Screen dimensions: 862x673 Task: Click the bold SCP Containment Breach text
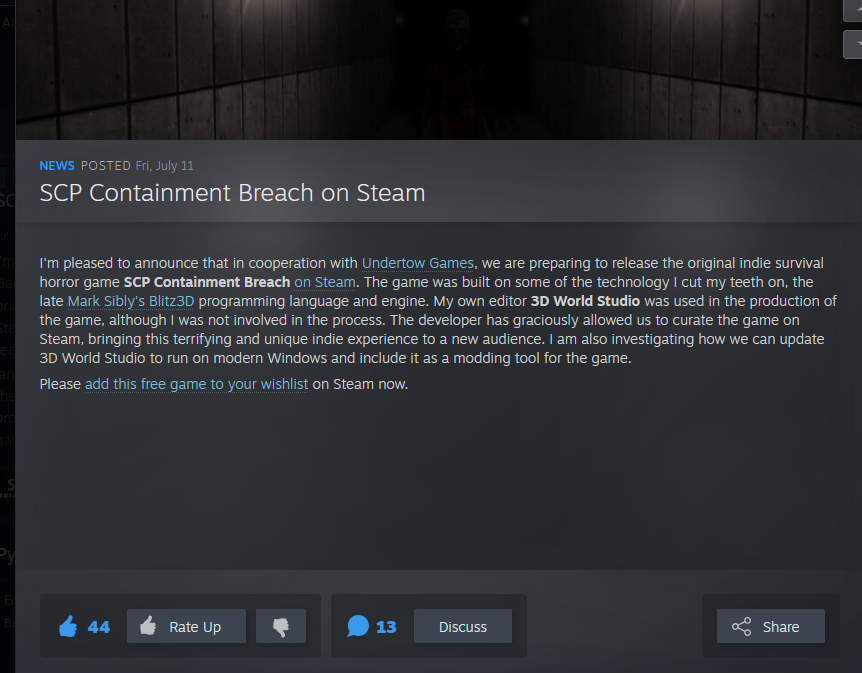pos(207,282)
